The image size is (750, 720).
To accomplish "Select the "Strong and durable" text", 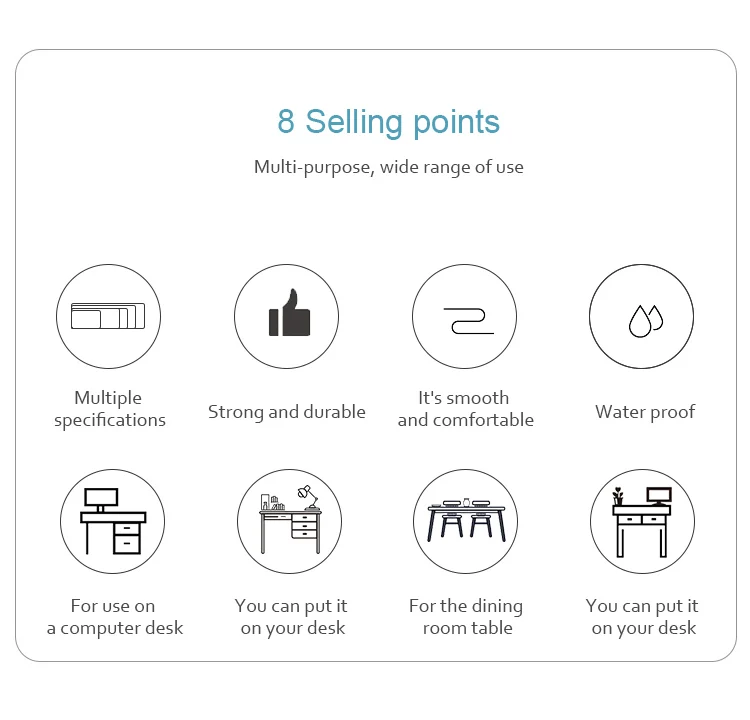I will point(287,412).
